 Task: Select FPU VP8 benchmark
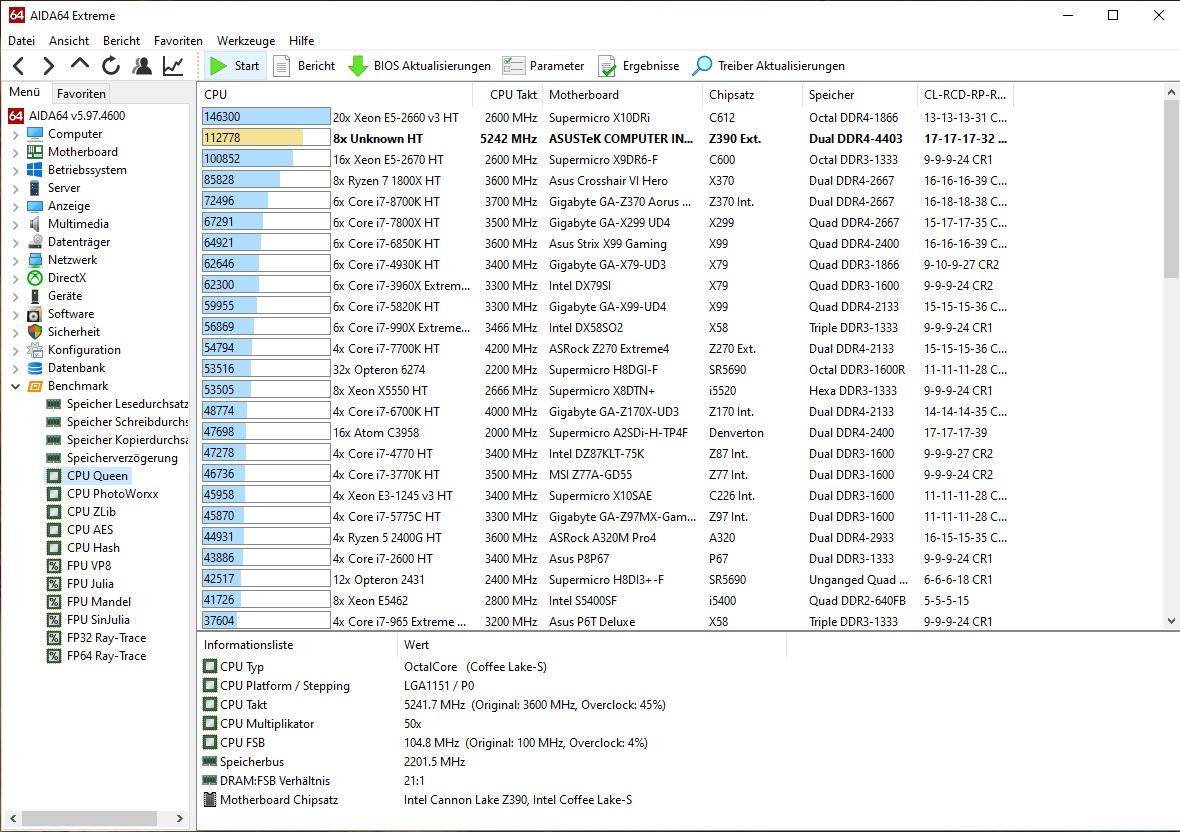(79, 566)
